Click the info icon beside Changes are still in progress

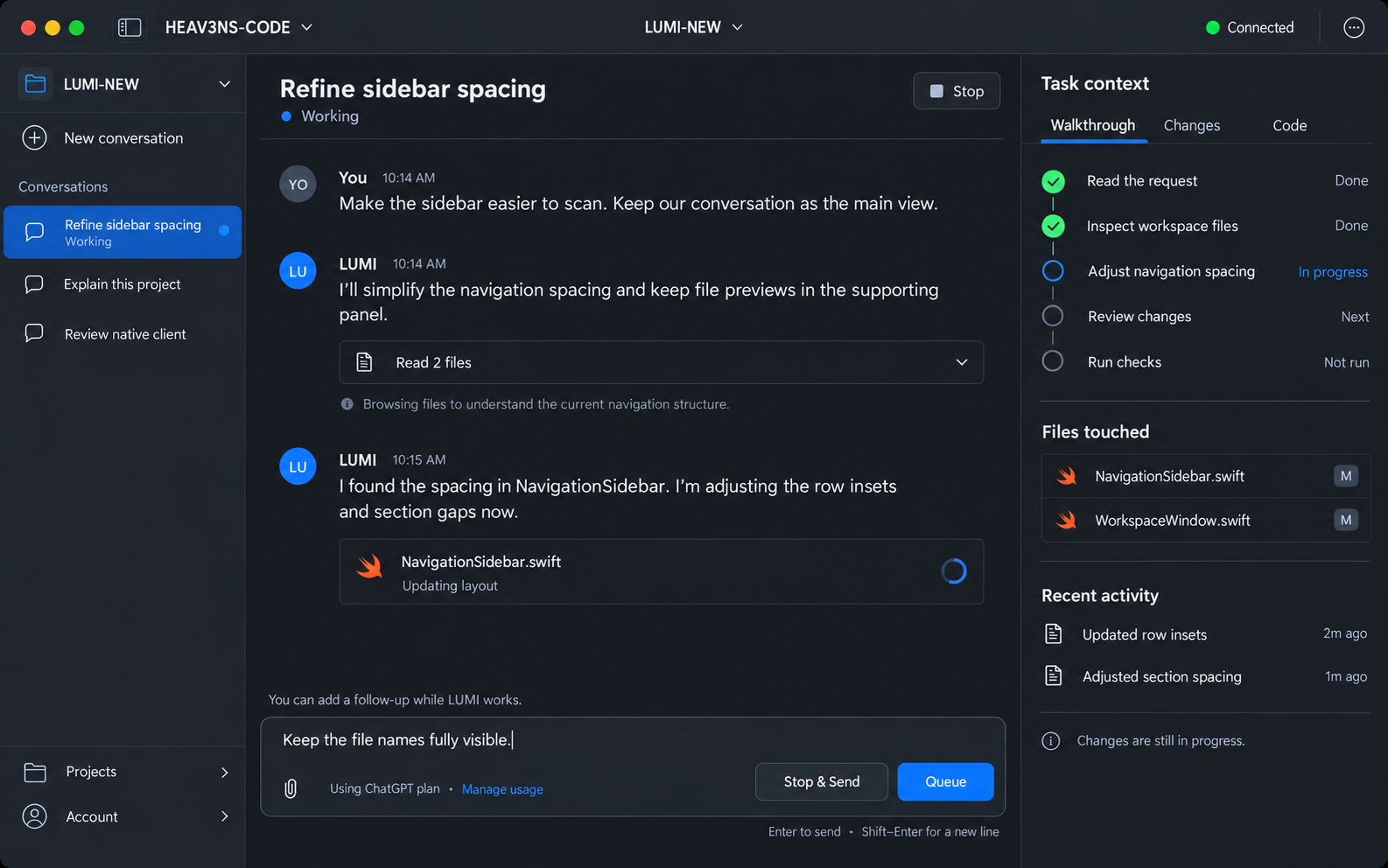click(1051, 741)
